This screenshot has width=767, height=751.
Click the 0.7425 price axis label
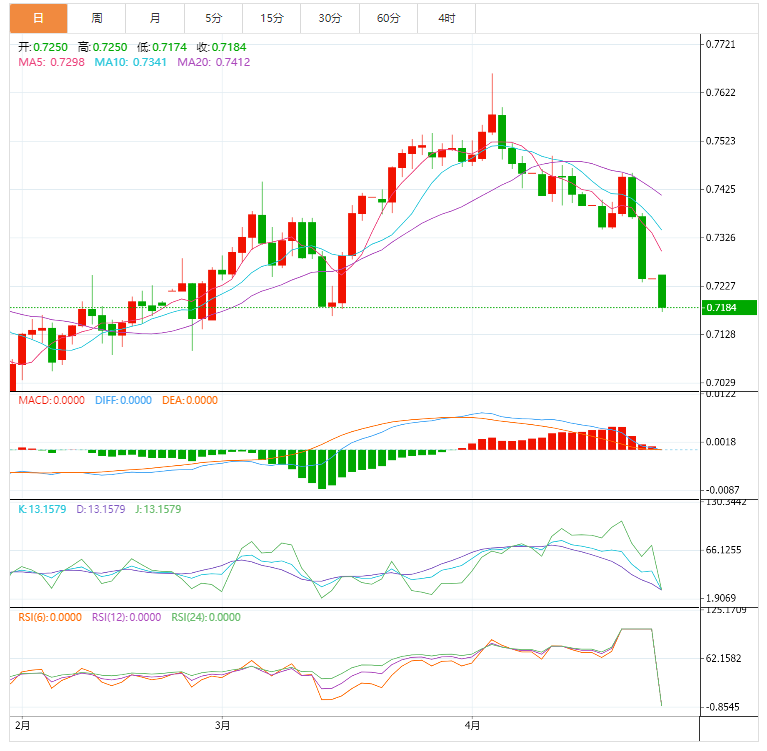point(721,189)
